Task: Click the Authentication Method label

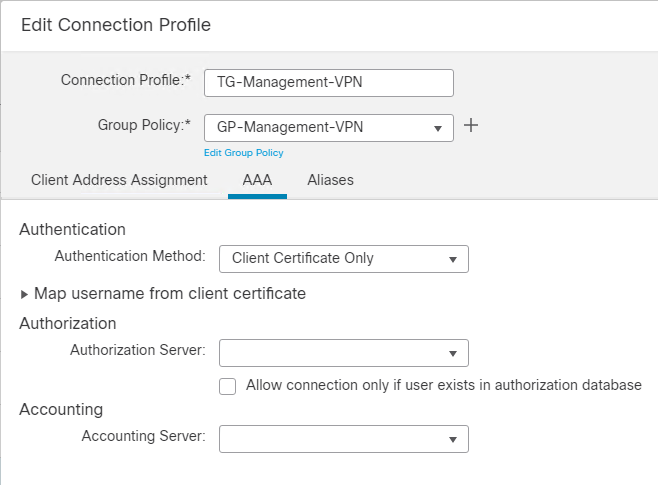Action: point(130,256)
